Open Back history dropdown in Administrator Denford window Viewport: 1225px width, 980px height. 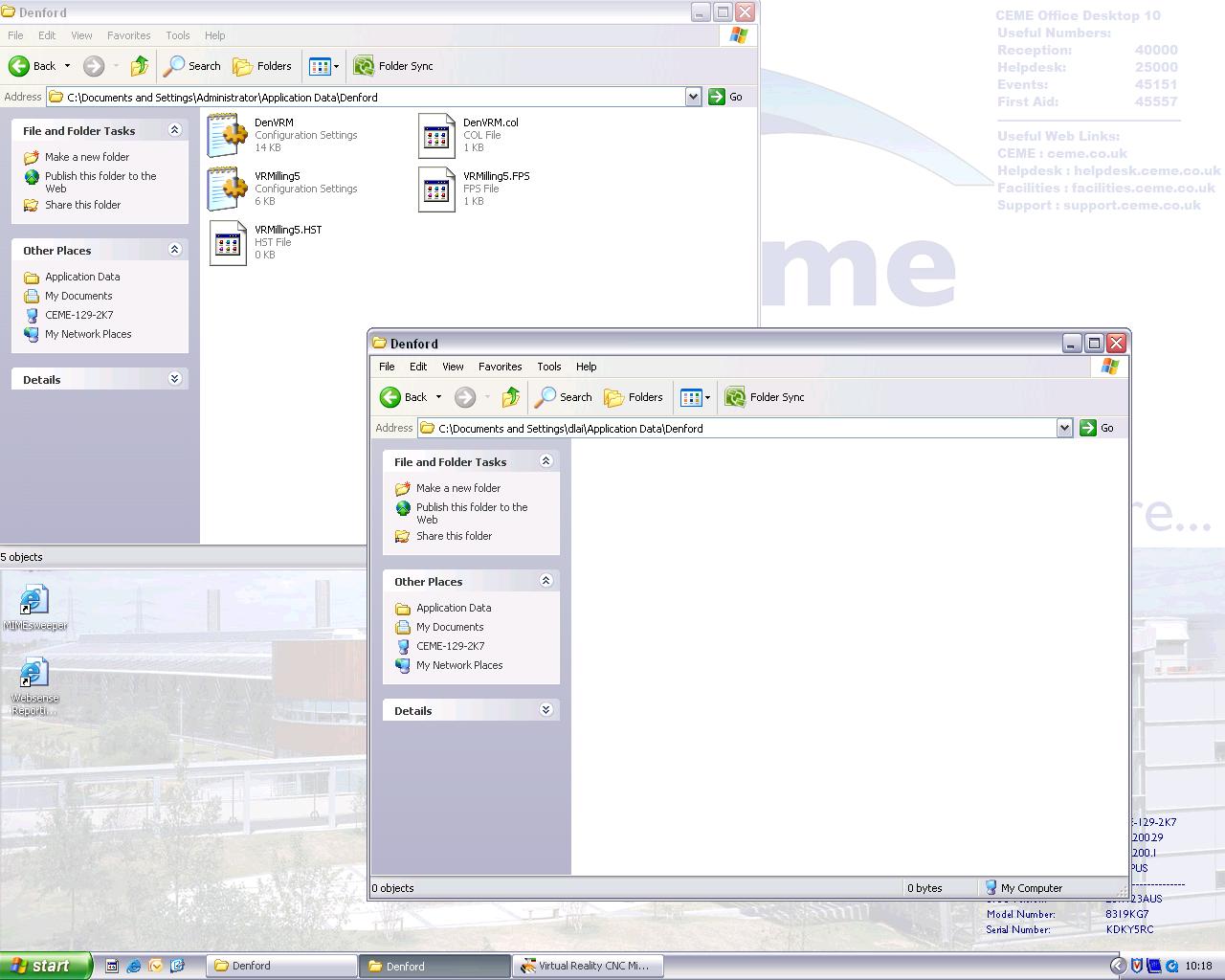tap(67, 66)
